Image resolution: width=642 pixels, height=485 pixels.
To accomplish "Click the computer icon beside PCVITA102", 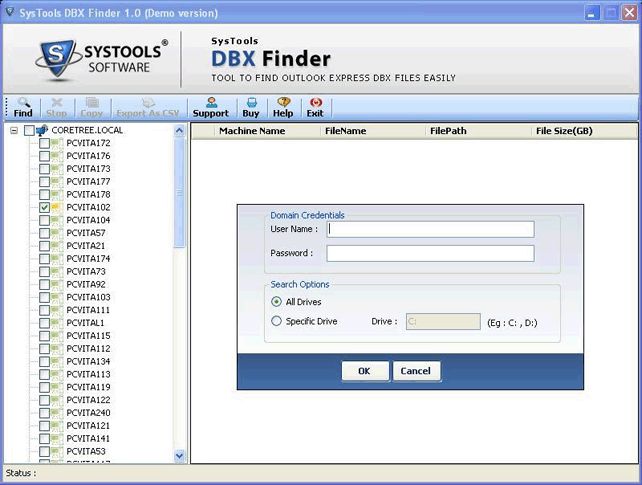I will tap(57, 208).
